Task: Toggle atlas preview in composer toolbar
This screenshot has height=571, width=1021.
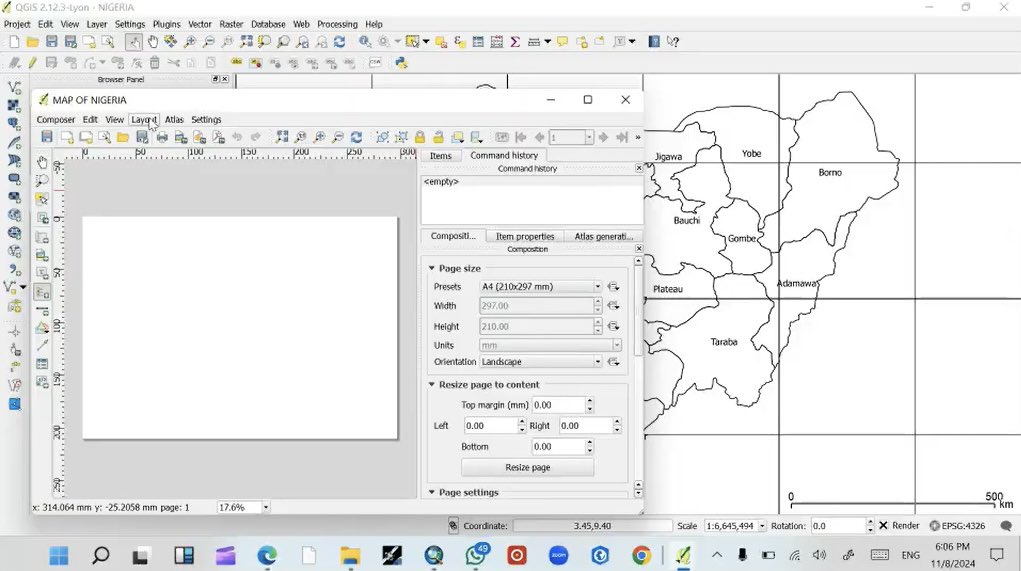Action: coord(502,137)
